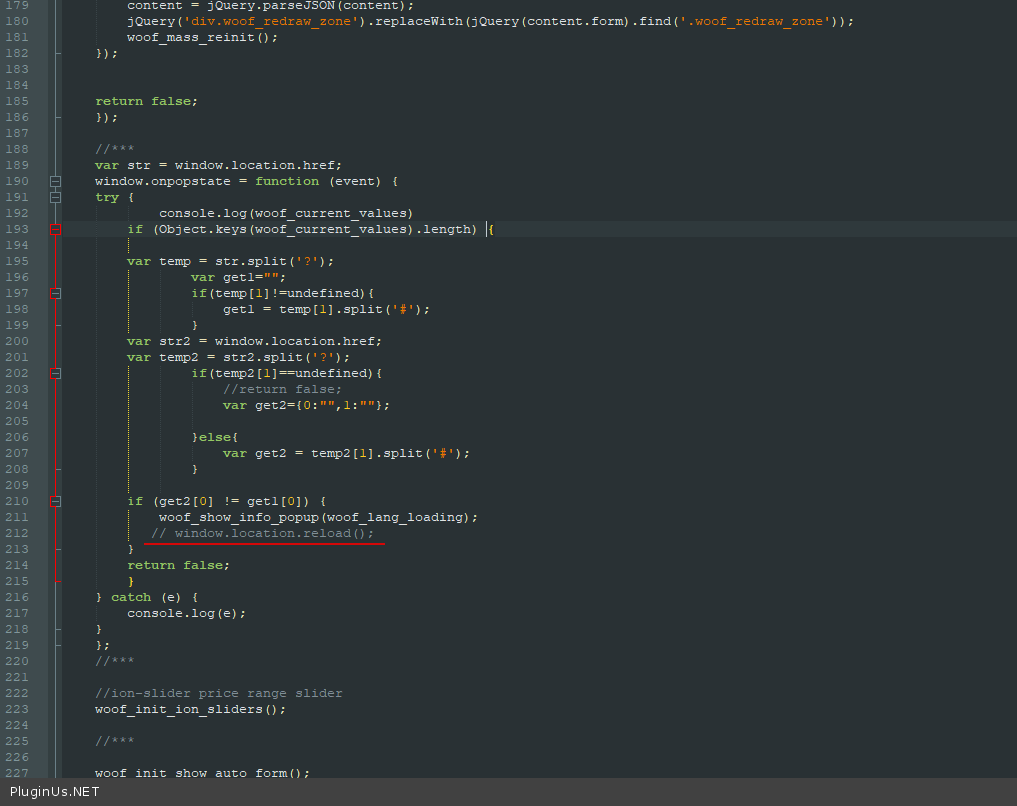Click line number 223 in the gutter
Viewport: 1017px width, 806px height.
pos(17,709)
